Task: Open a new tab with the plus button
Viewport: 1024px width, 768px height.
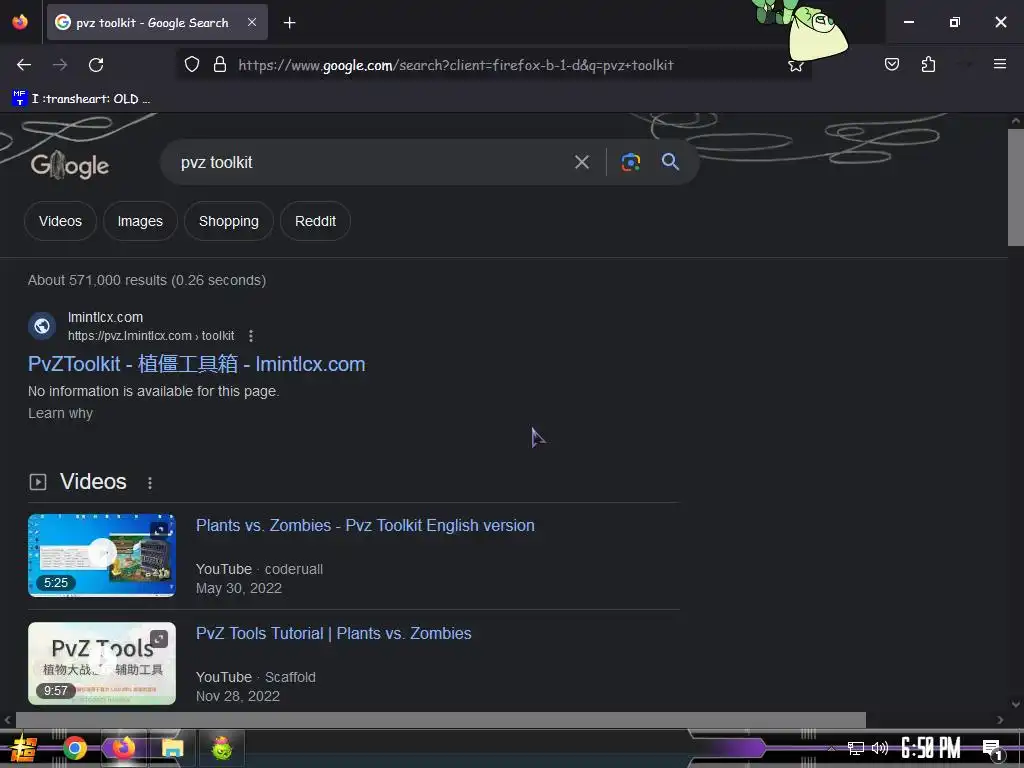Action: 289,23
